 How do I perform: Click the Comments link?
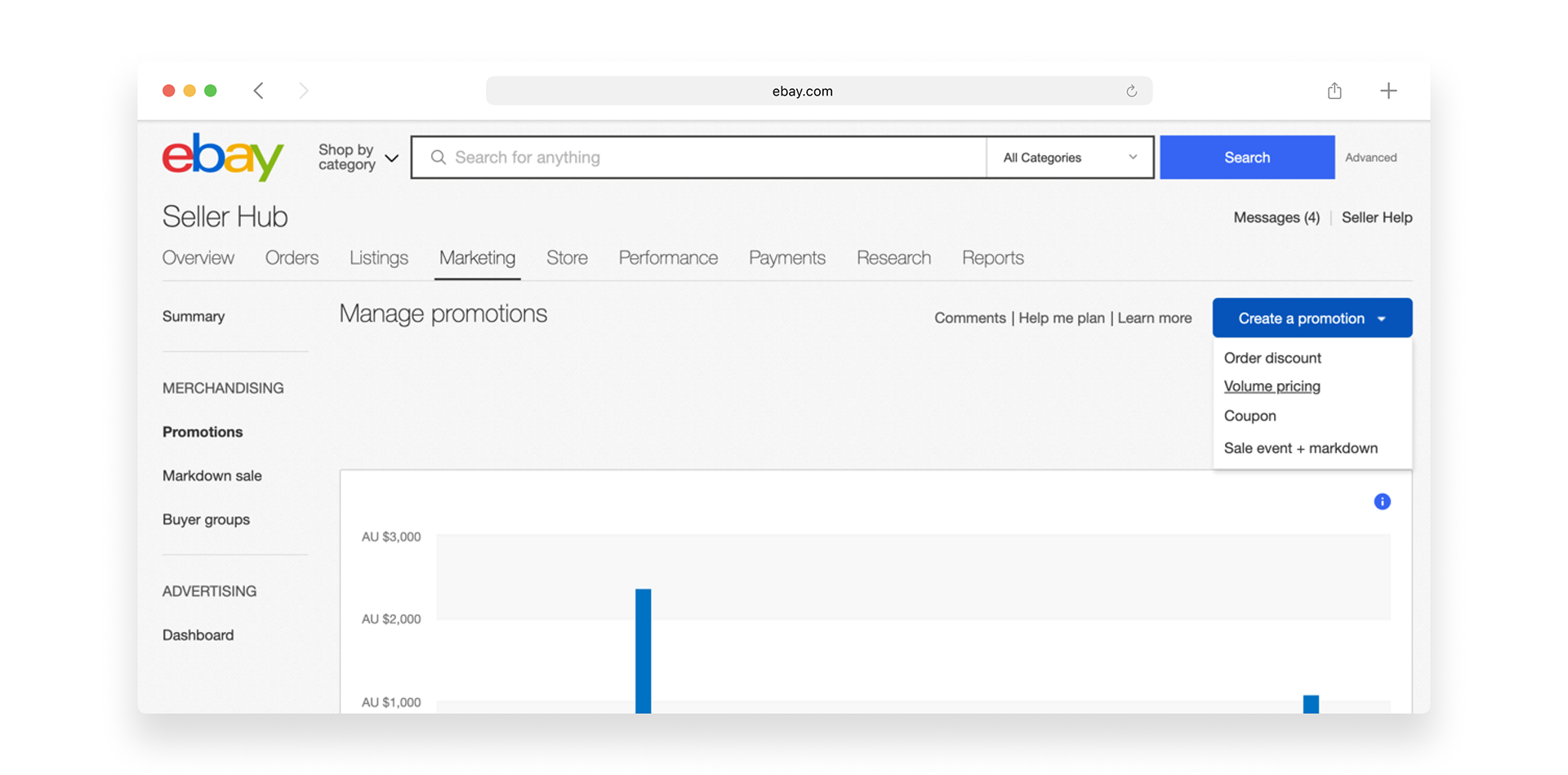click(x=970, y=318)
